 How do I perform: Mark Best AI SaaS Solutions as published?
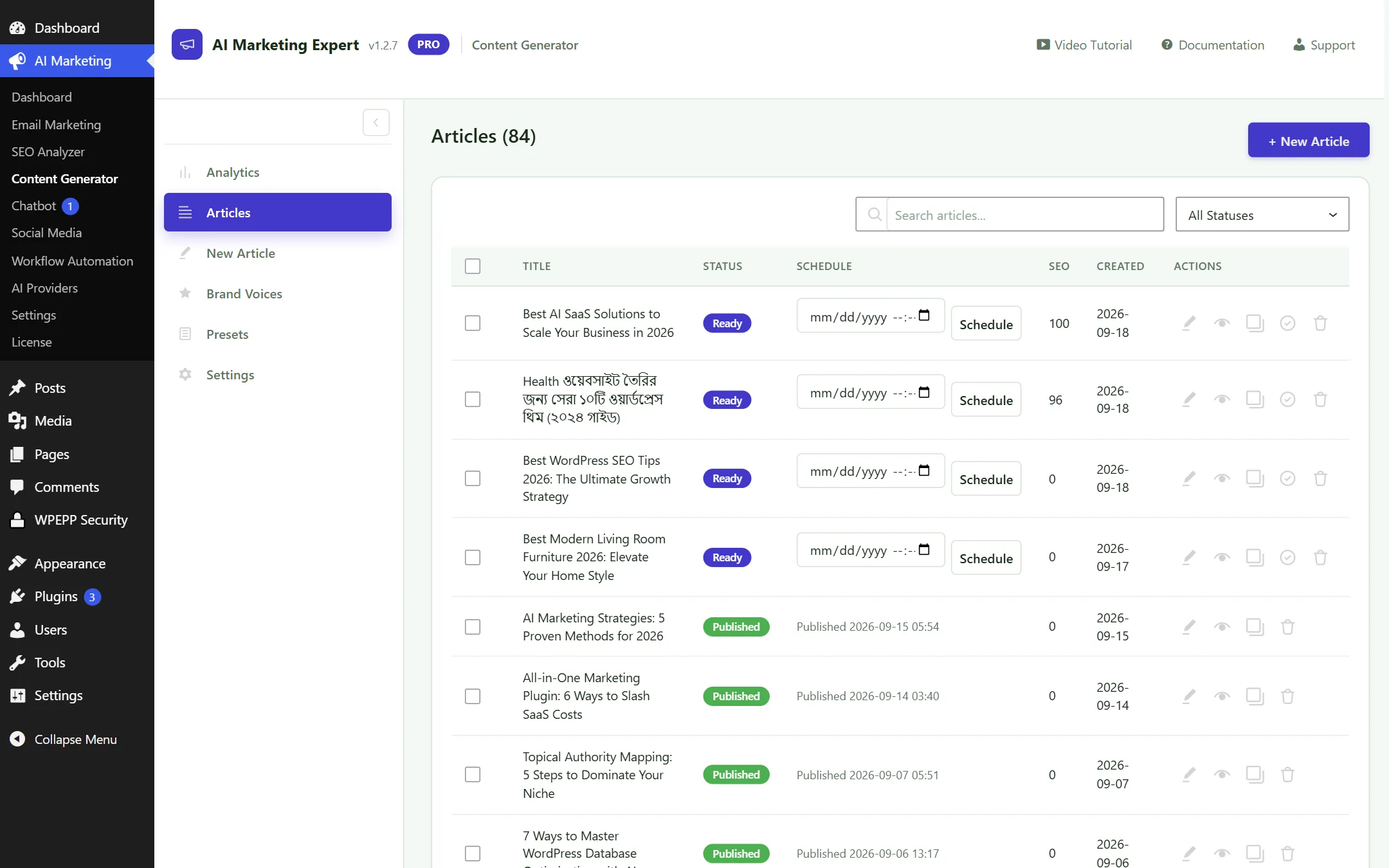point(1287,323)
